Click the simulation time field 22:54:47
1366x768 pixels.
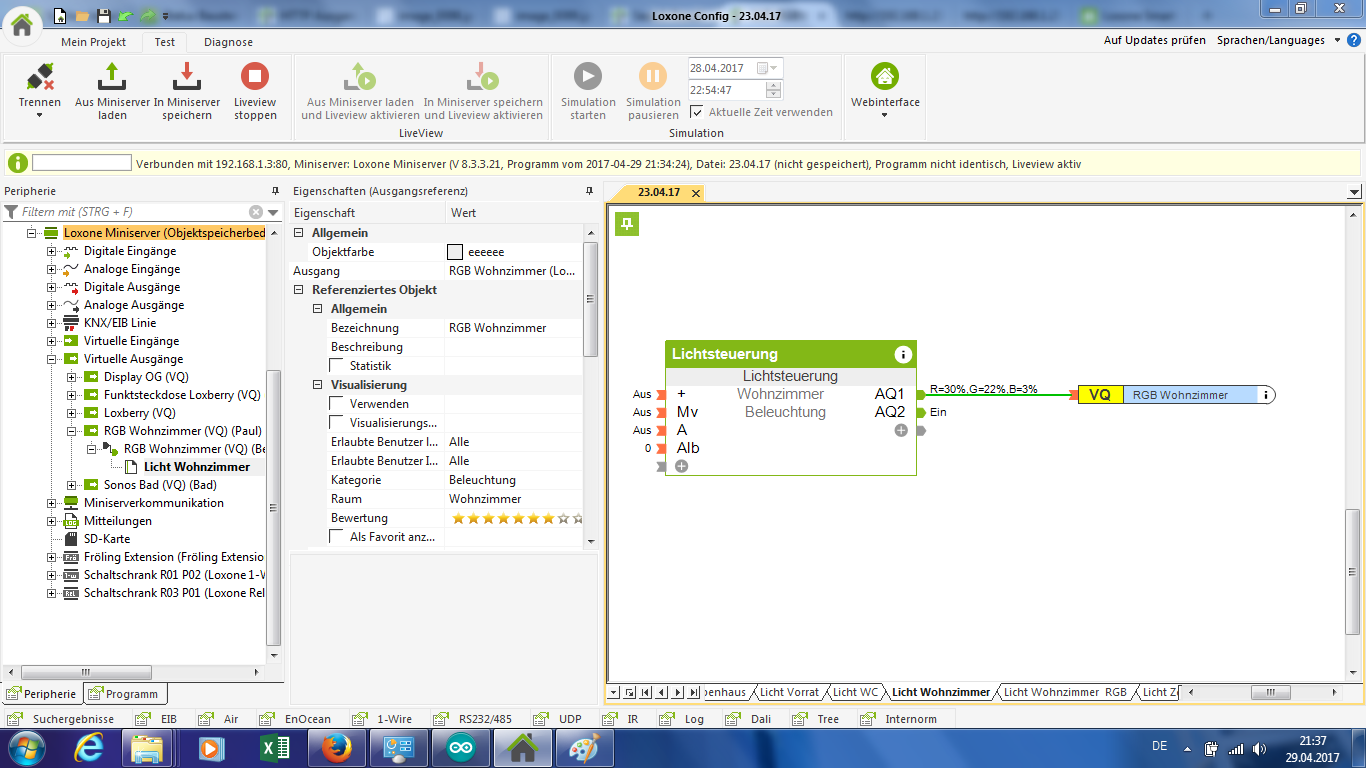pos(727,90)
